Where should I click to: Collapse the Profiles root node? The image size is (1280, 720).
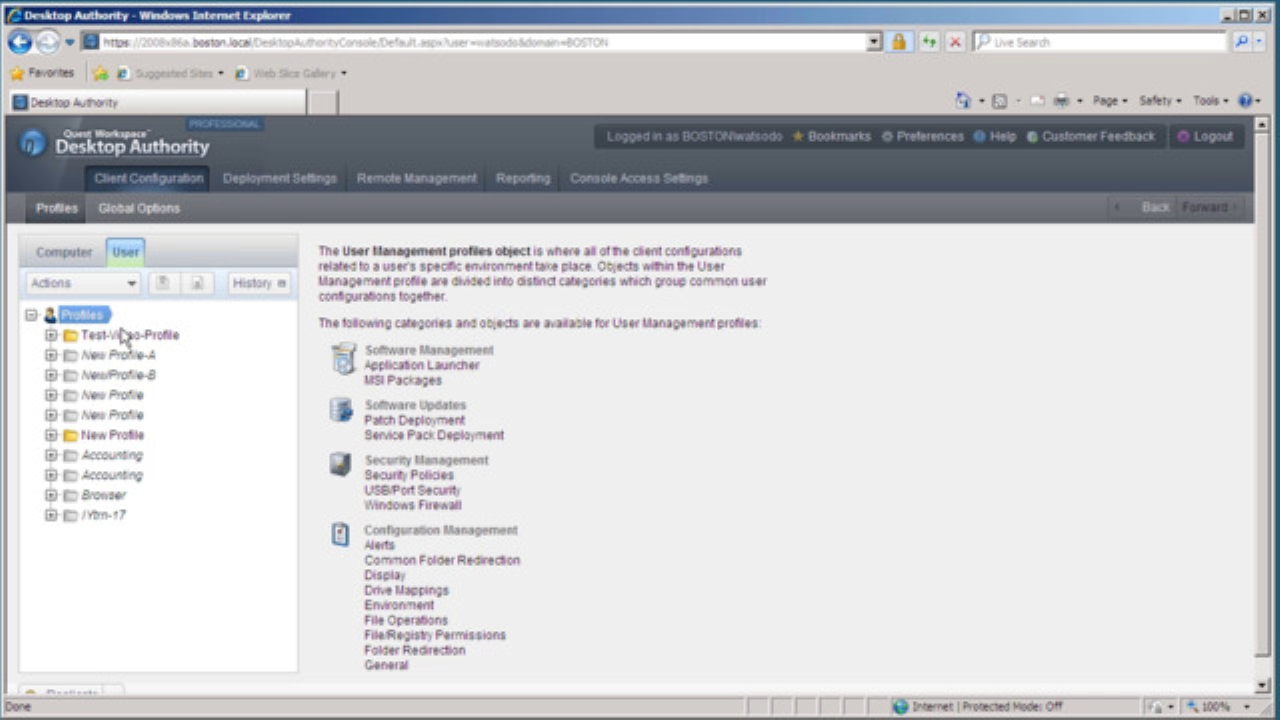click(x=31, y=315)
